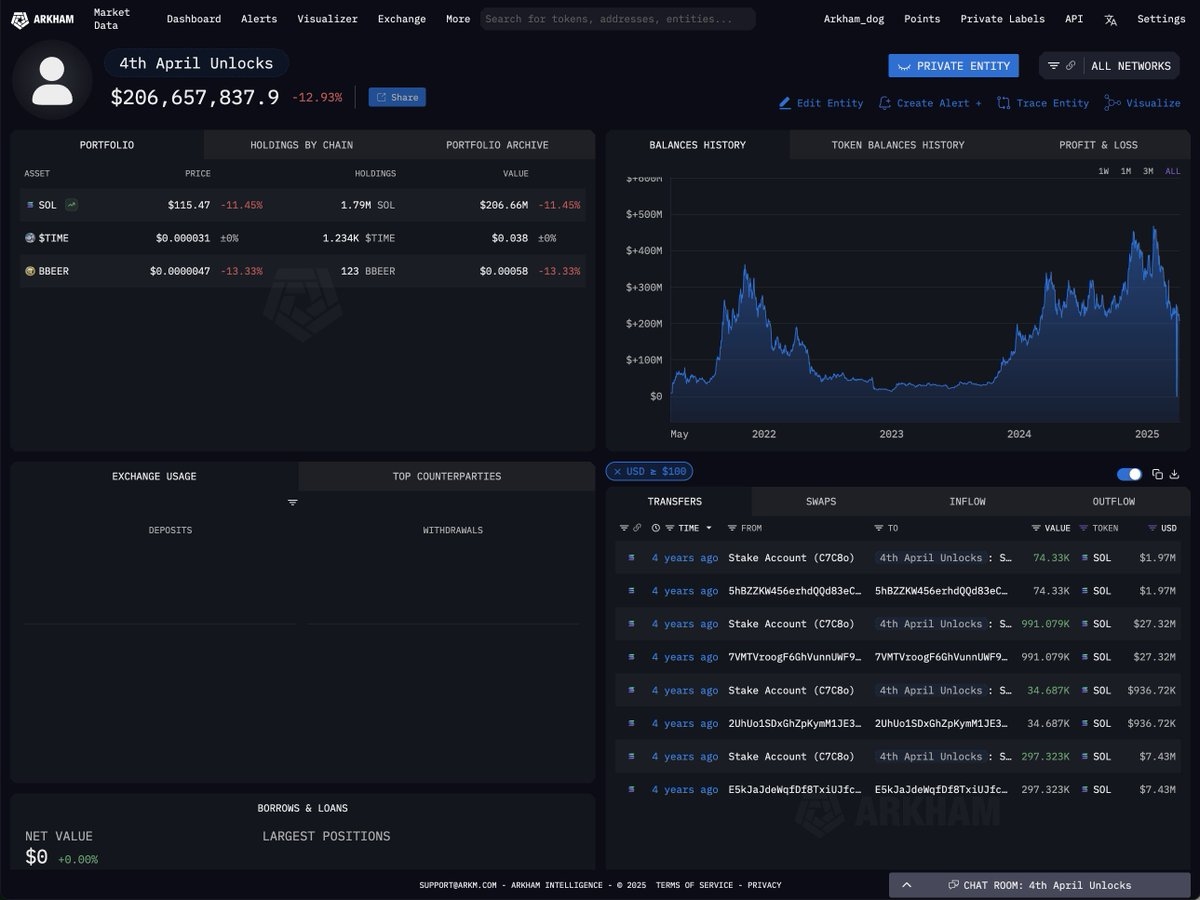Open the All Networks dropdown
Image resolution: width=1200 pixels, height=900 pixels.
tap(1109, 66)
